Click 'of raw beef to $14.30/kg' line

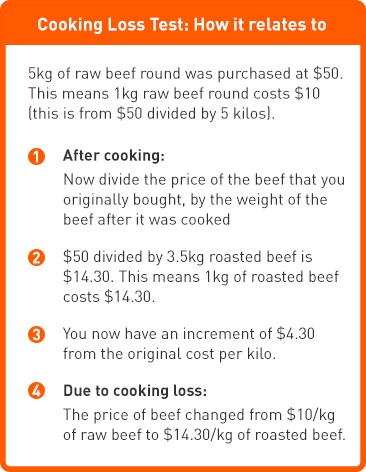[x=204, y=435]
